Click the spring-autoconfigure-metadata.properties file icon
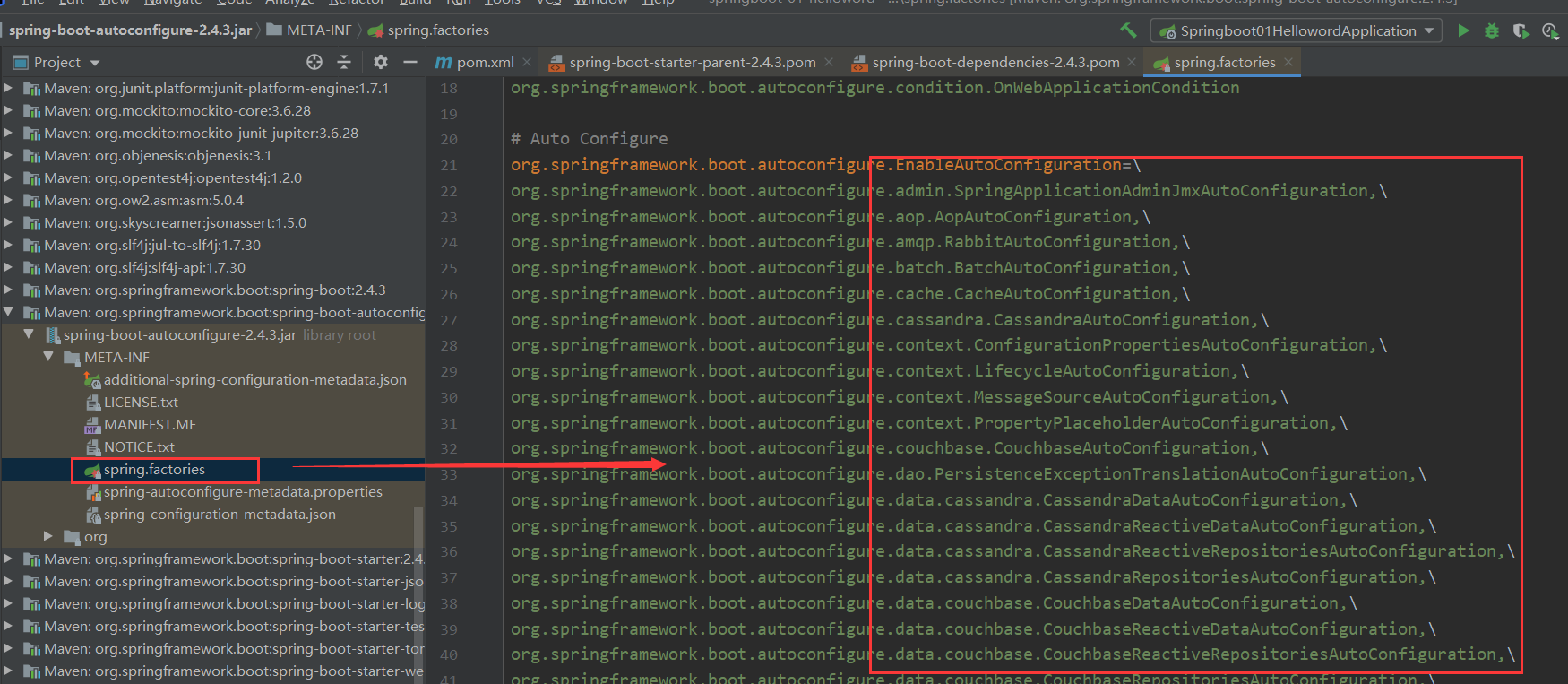Viewport: 1568px width, 684px height. pos(93,492)
